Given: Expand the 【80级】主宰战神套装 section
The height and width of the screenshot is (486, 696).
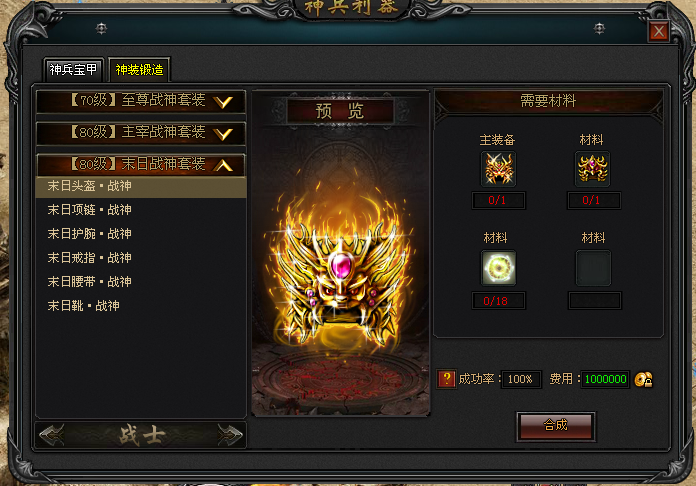Looking at the screenshot, I should (140, 133).
